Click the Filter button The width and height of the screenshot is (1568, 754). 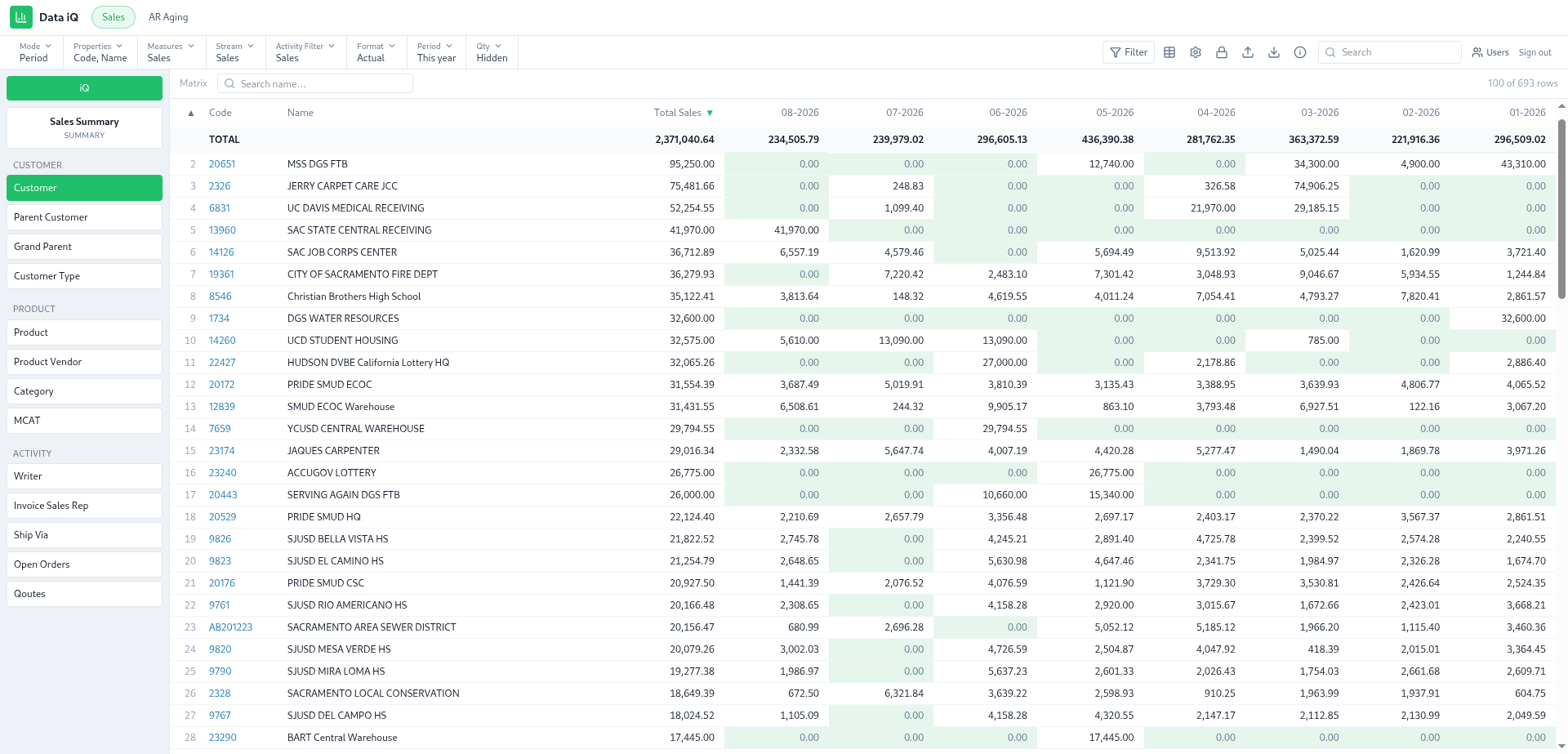[x=1129, y=52]
